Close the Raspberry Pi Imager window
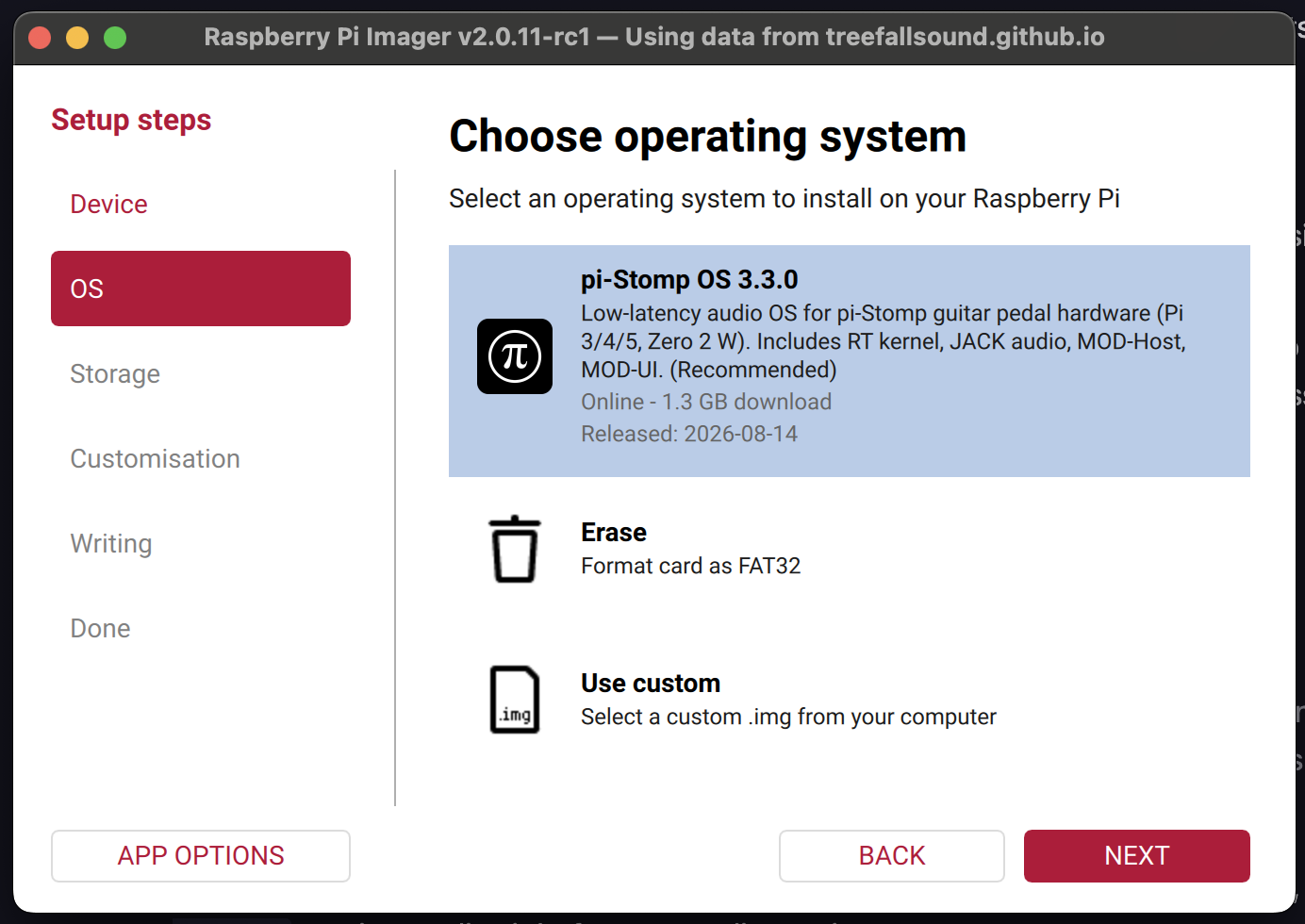This screenshot has width=1305, height=924. [40, 38]
